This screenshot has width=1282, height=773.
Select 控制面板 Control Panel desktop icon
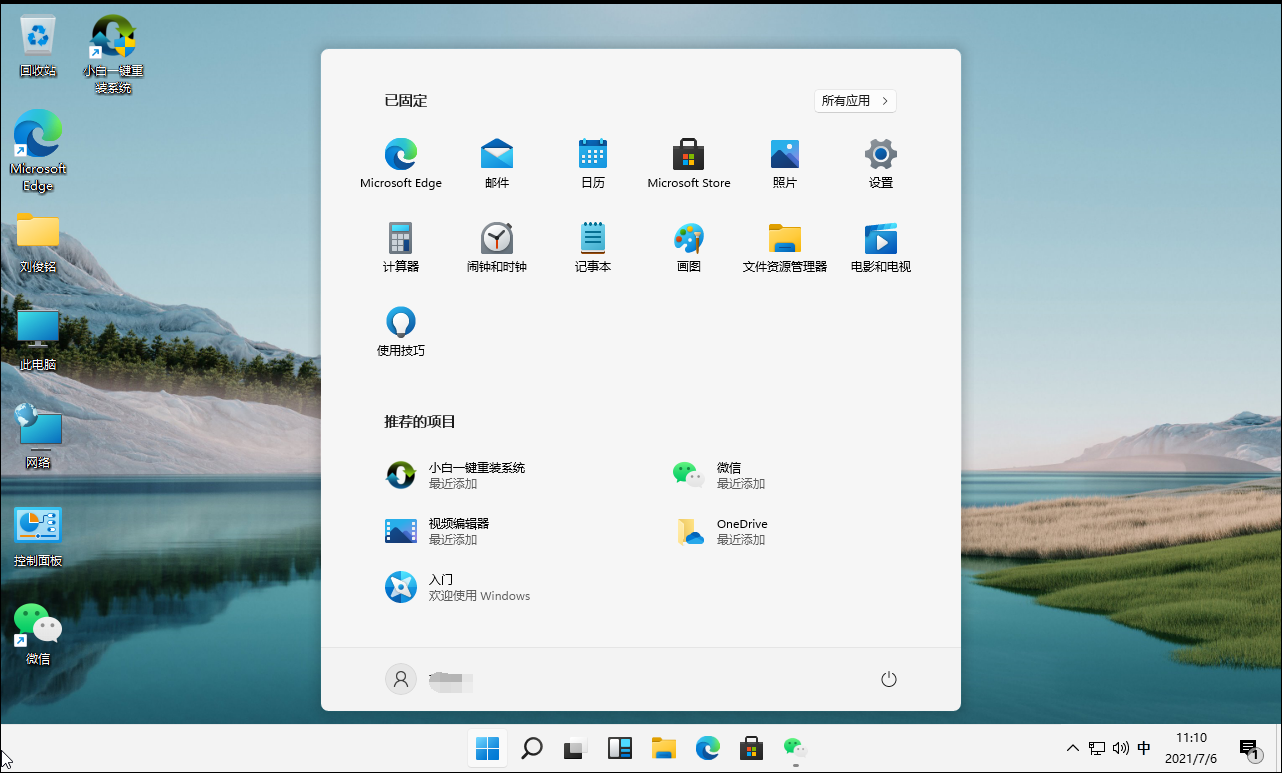(38, 537)
